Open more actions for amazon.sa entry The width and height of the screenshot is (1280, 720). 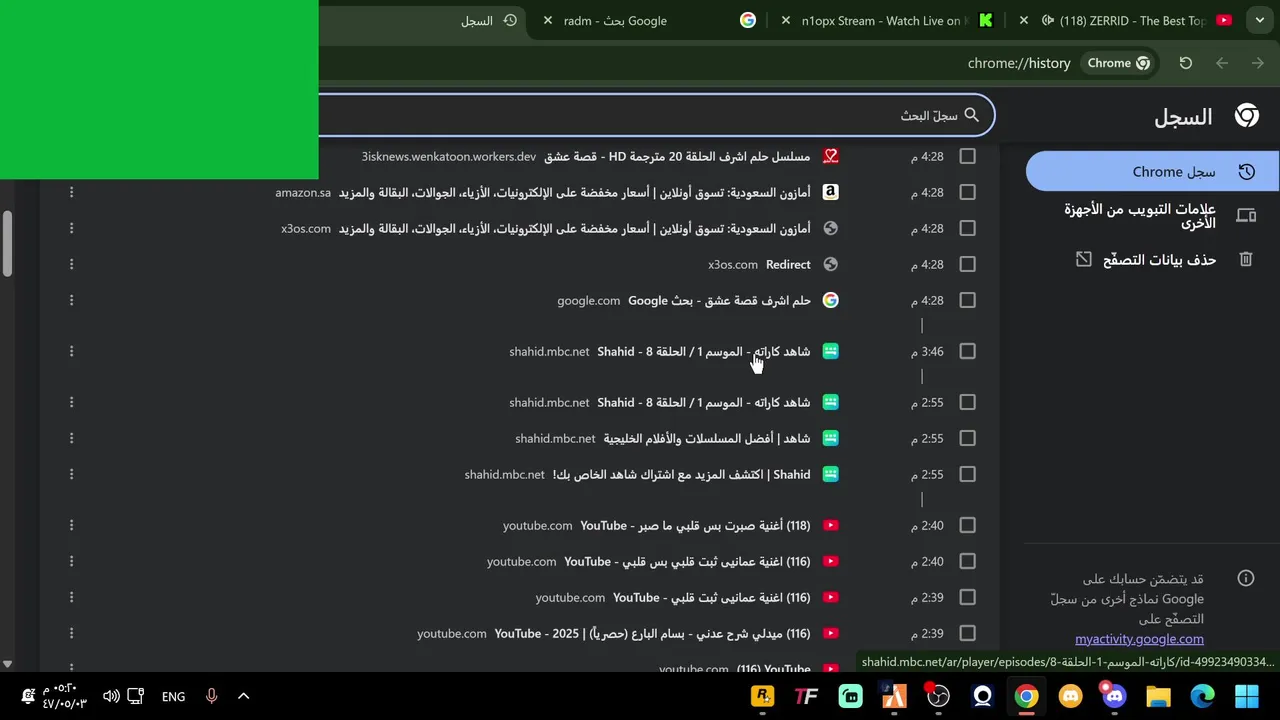pos(71,192)
